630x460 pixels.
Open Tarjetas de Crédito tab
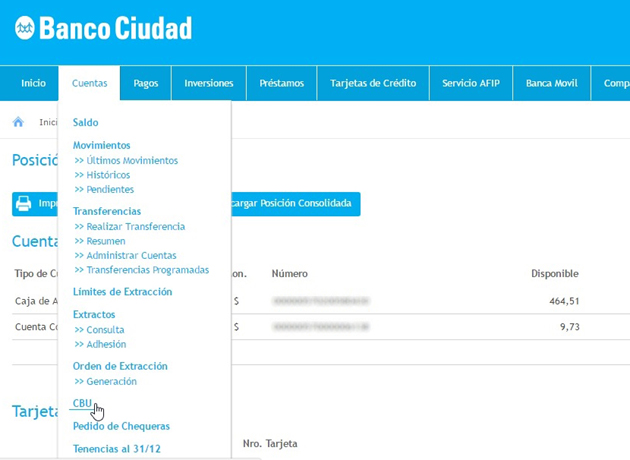coord(373,84)
